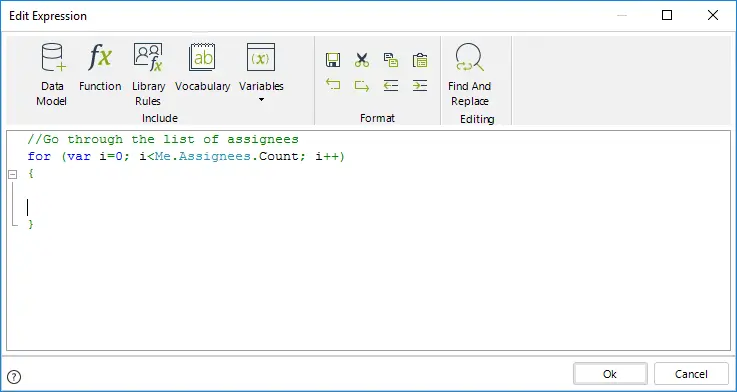Open Find And Replace
This screenshot has height=392, width=737.
tap(469, 74)
